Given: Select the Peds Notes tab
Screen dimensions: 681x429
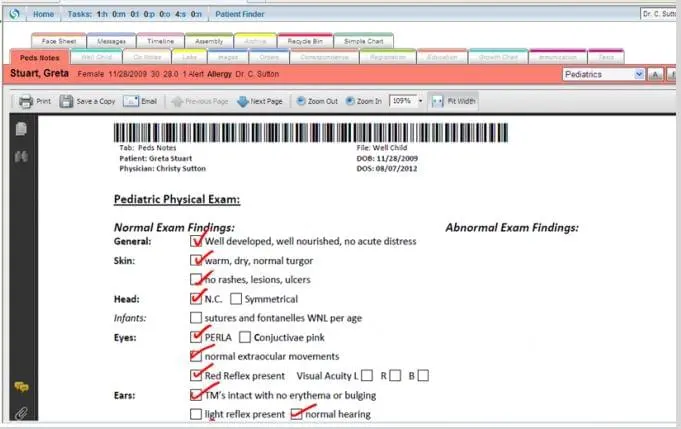Looking at the screenshot, I should pyautogui.click(x=40, y=57).
